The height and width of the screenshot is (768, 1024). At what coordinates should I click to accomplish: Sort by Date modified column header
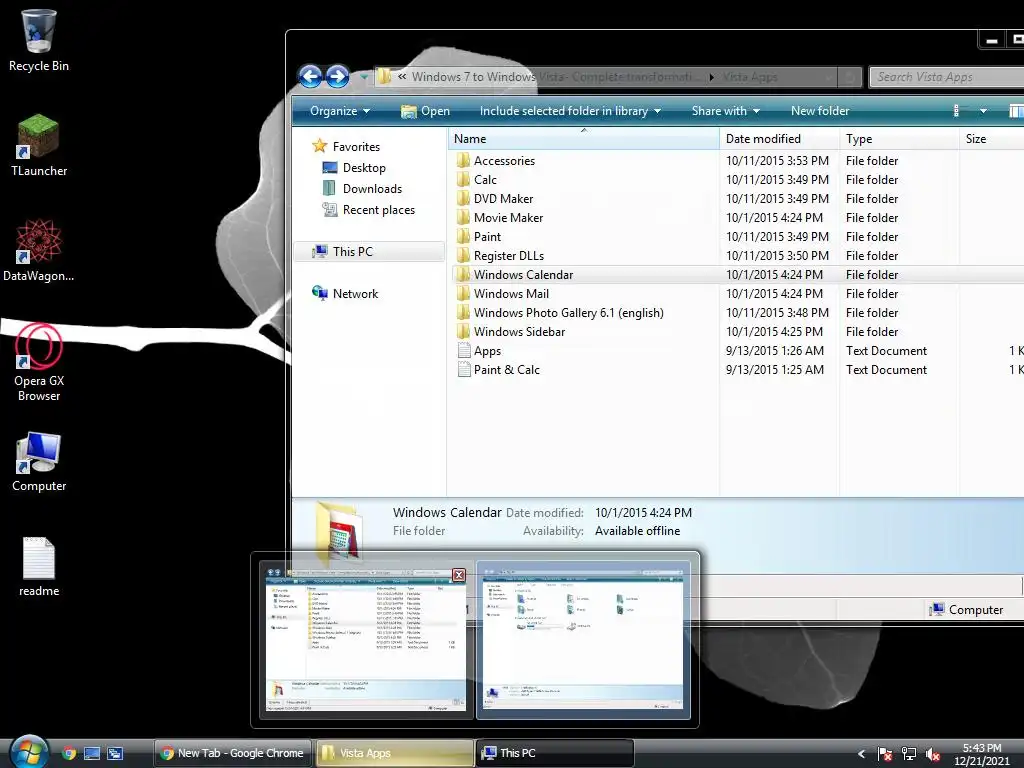(x=780, y=138)
